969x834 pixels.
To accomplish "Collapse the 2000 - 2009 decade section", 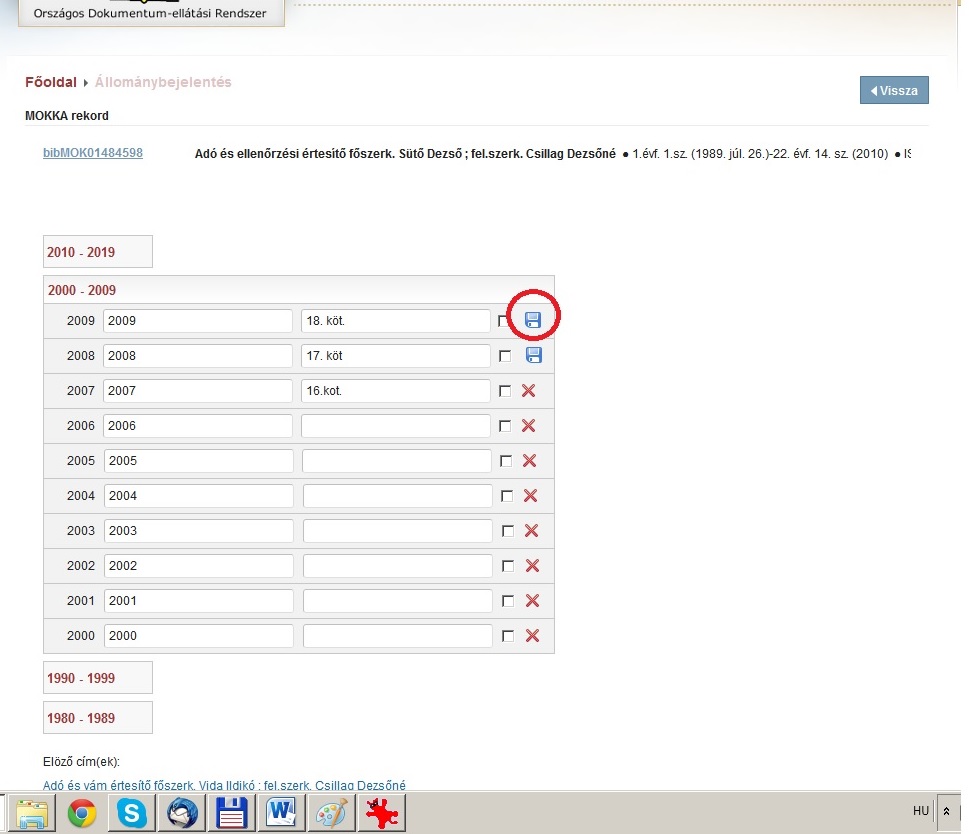I will pos(81,290).
